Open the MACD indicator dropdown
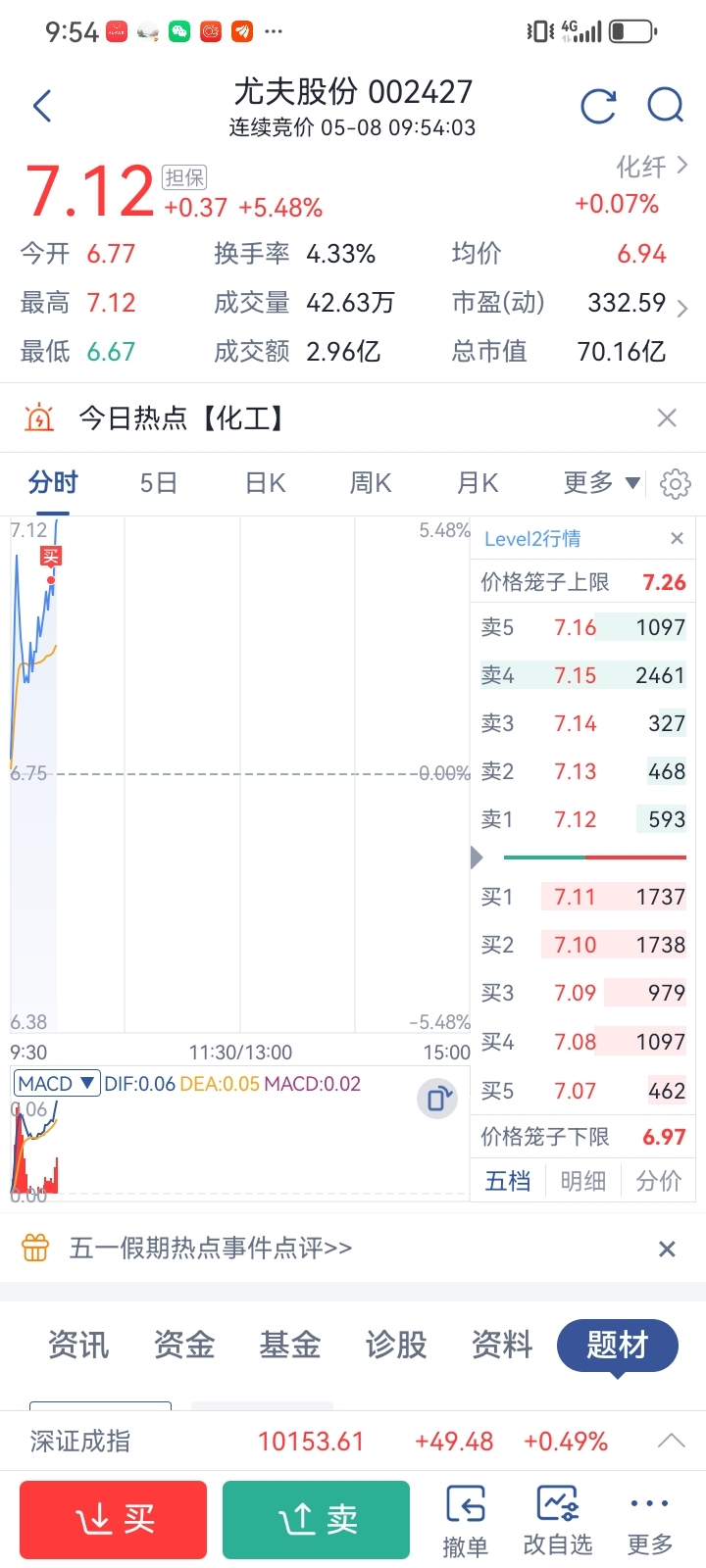Image resolution: width=706 pixels, height=1568 pixels. point(57,1083)
